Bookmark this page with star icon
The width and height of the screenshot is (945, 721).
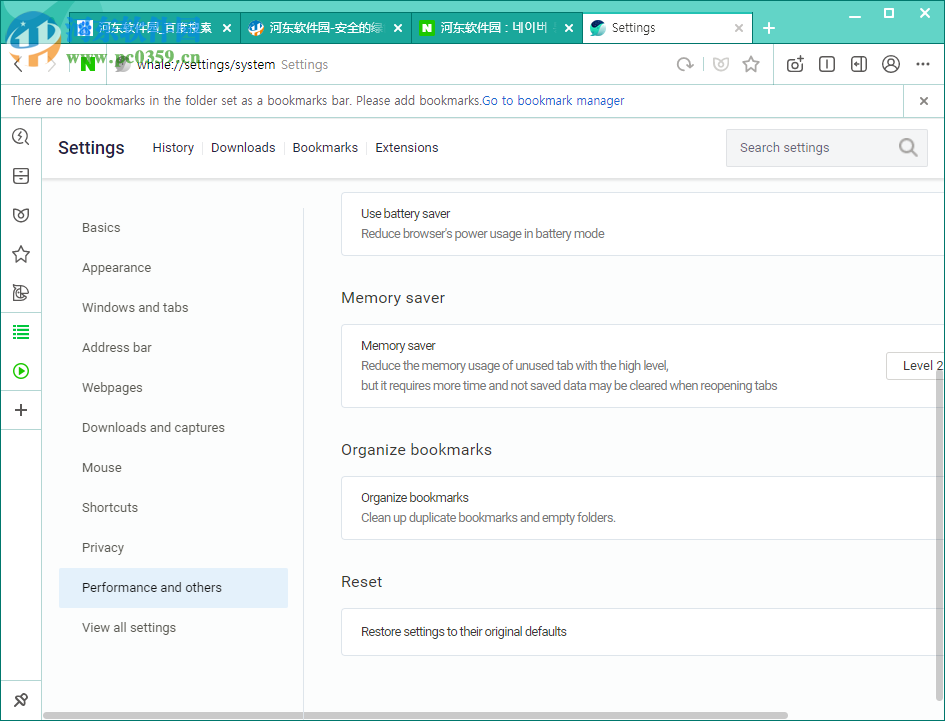coord(750,65)
